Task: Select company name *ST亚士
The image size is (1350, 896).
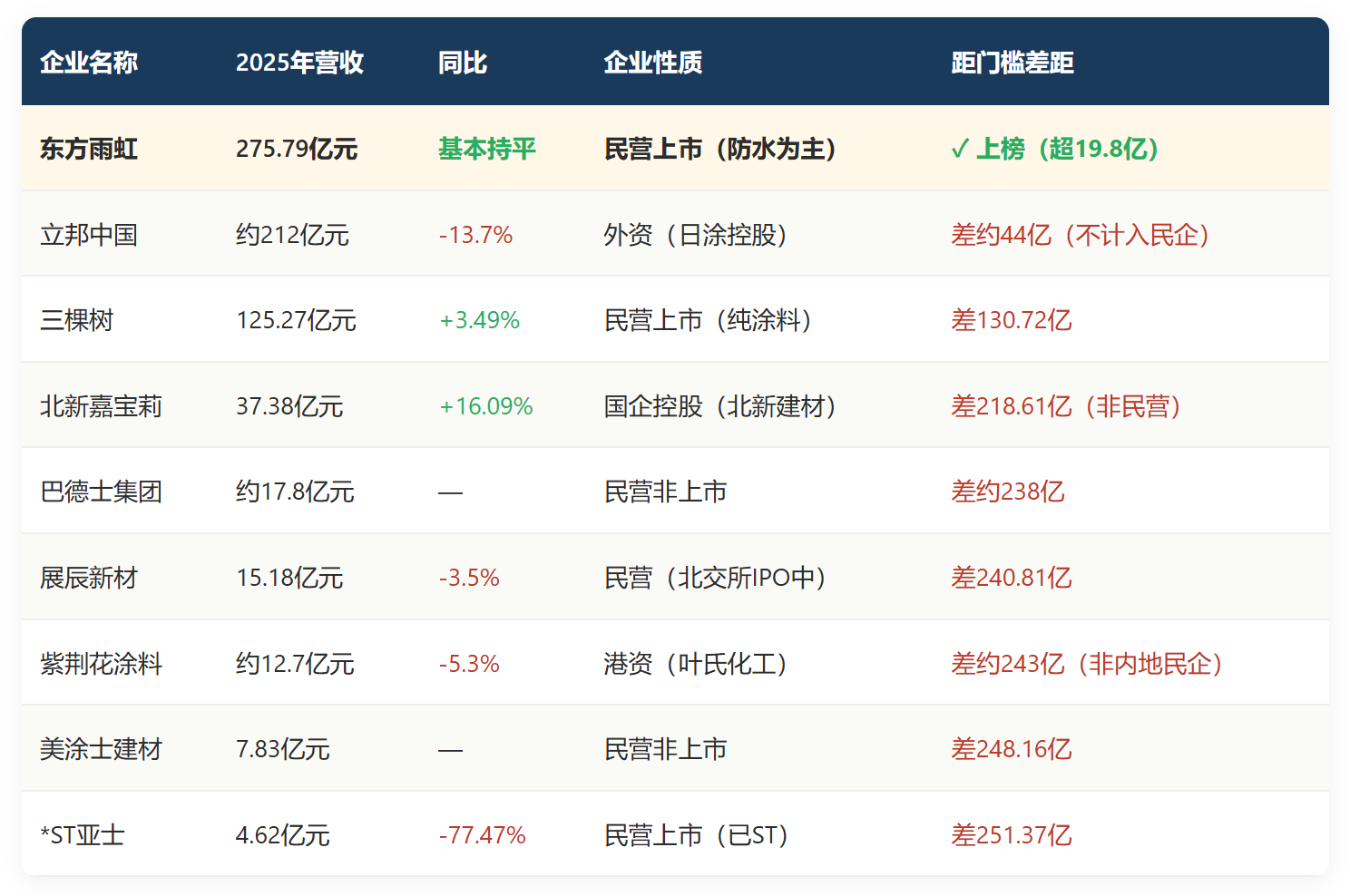Action: (83, 835)
